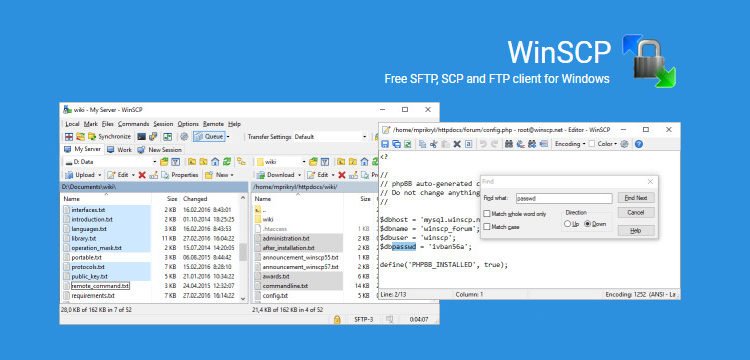Select the Down direction radio button
This screenshot has height=360, width=750.
(587, 224)
